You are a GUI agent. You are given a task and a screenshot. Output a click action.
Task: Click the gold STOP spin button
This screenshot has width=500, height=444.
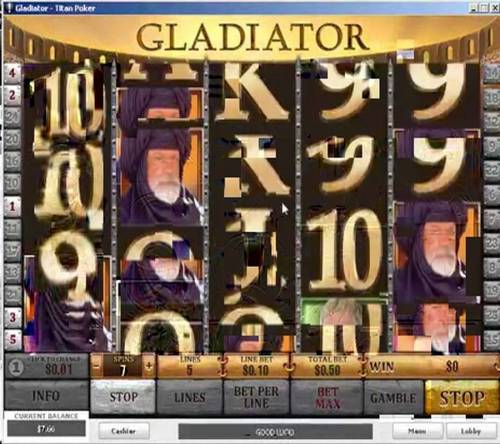[462, 397]
